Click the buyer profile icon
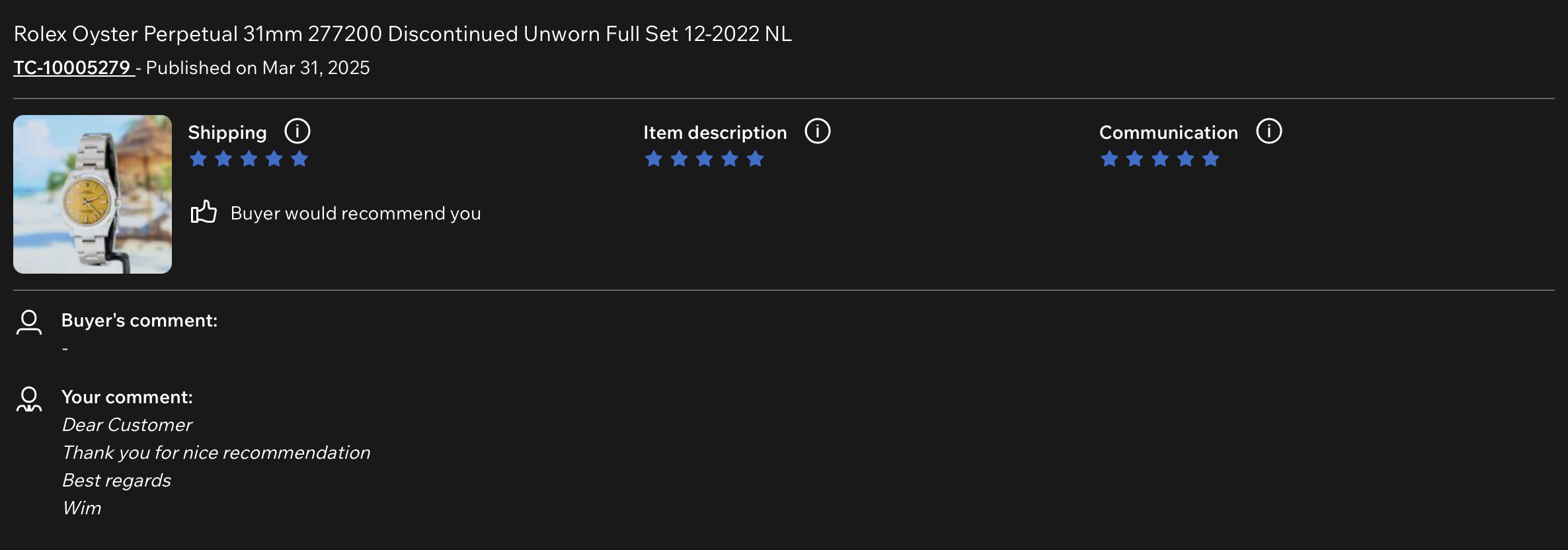This screenshot has width=1568, height=550. (29, 322)
